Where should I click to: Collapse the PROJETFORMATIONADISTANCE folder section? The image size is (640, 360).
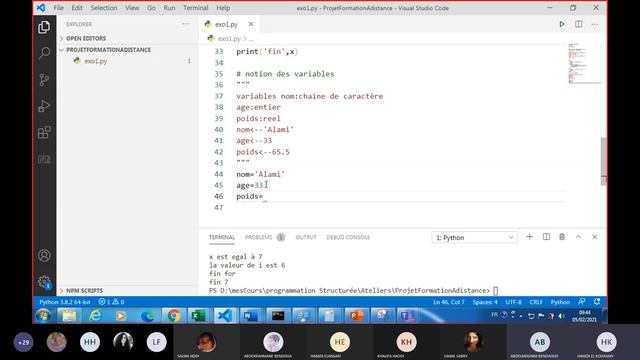click(x=127, y=50)
